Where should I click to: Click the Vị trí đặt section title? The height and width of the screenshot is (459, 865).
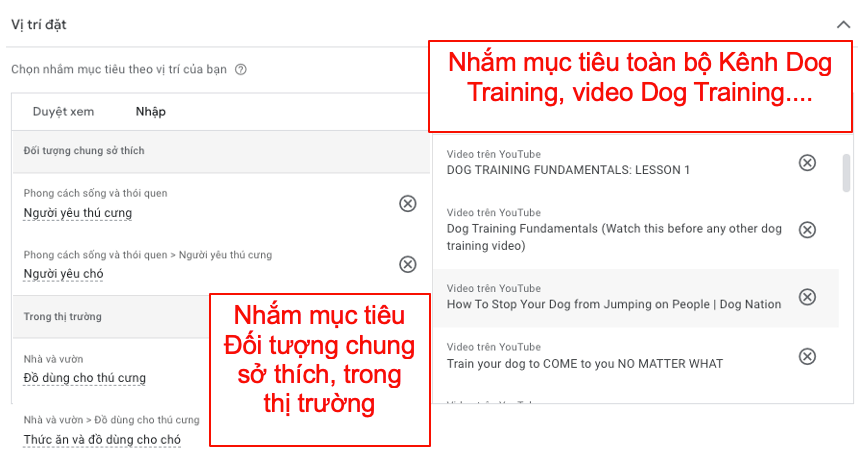pos(39,24)
